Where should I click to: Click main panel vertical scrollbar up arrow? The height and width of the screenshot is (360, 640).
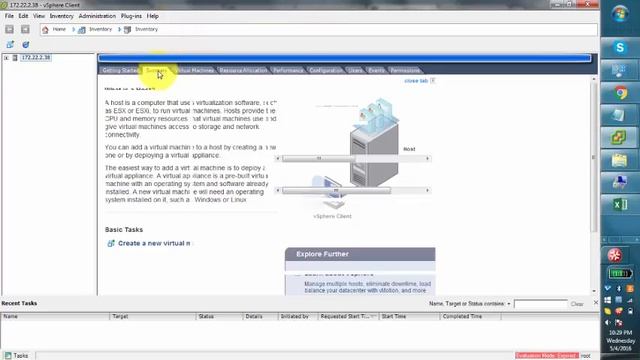594,79
